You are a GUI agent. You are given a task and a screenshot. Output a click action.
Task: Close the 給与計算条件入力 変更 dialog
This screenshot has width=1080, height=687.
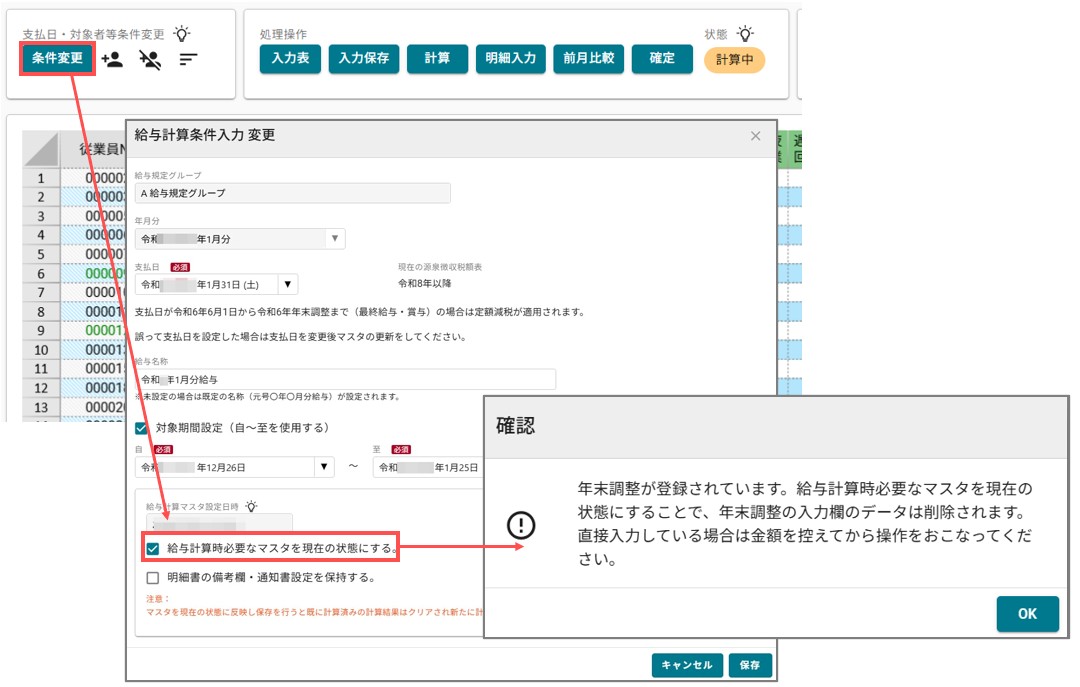tap(756, 136)
